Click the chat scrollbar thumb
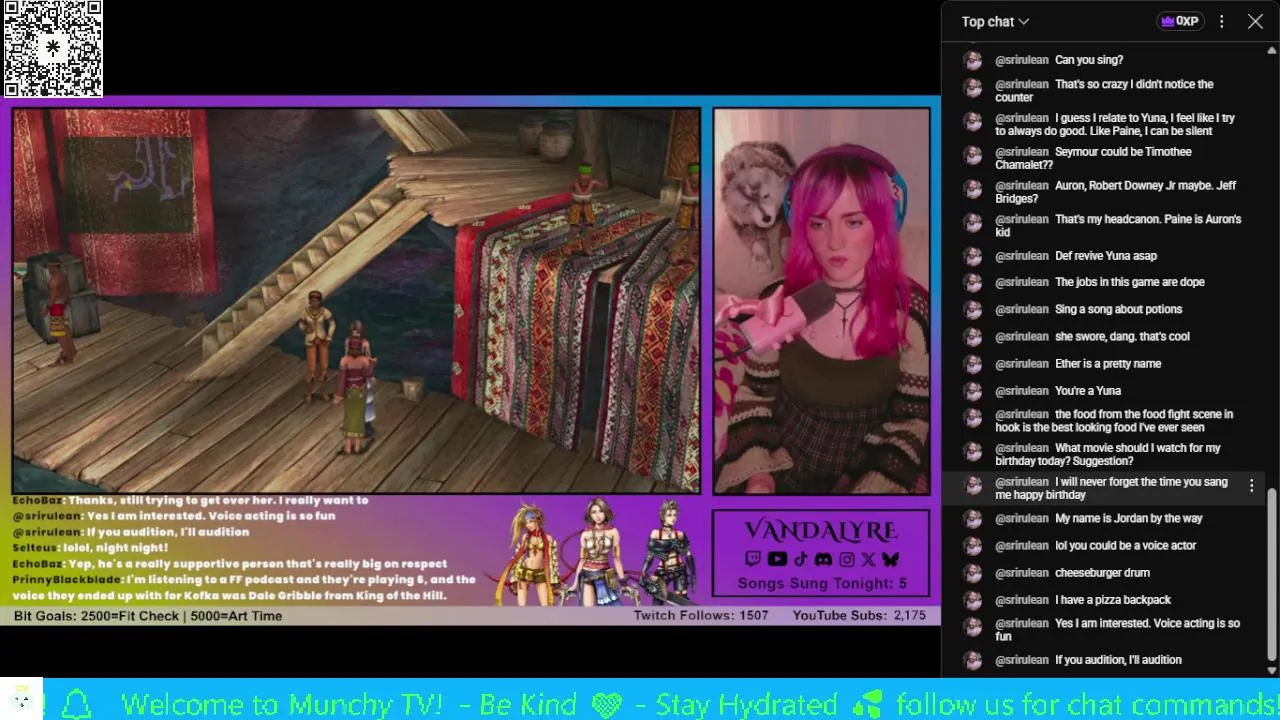Image resolution: width=1280 pixels, height=720 pixels. tap(1272, 575)
